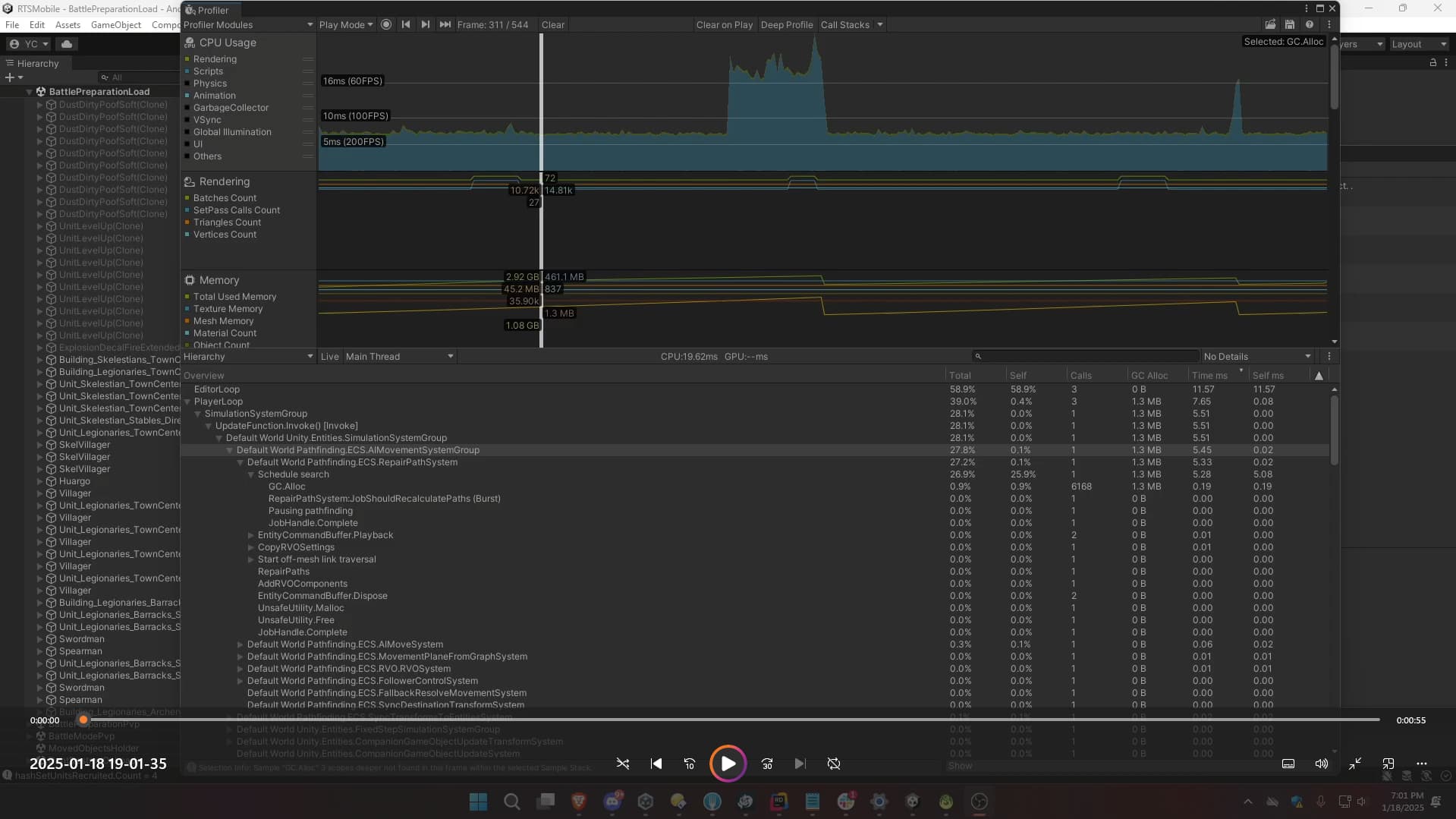Image resolution: width=1456 pixels, height=819 pixels.
Task: Toggle Clear on Play option
Action: pyautogui.click(x=725, y=24)
